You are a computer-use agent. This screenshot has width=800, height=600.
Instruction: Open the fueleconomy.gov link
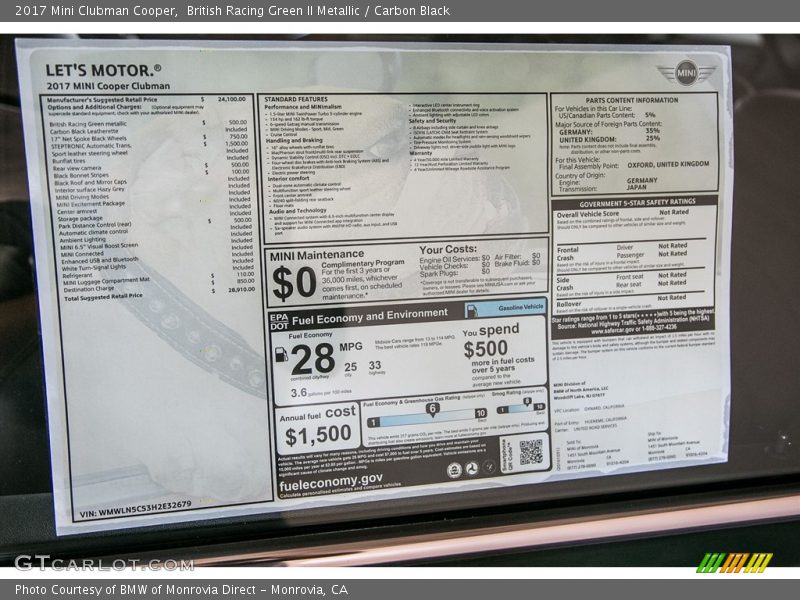tap(329, 479)
